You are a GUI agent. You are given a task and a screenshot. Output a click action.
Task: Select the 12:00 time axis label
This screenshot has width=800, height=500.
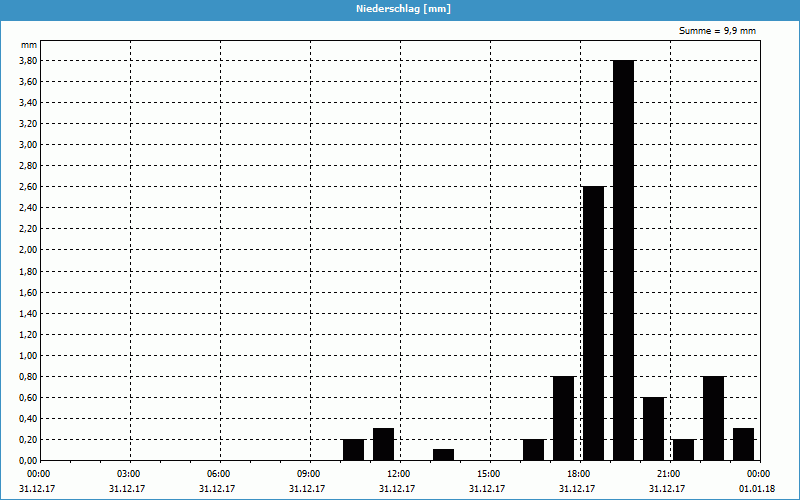tap(398, 473)
